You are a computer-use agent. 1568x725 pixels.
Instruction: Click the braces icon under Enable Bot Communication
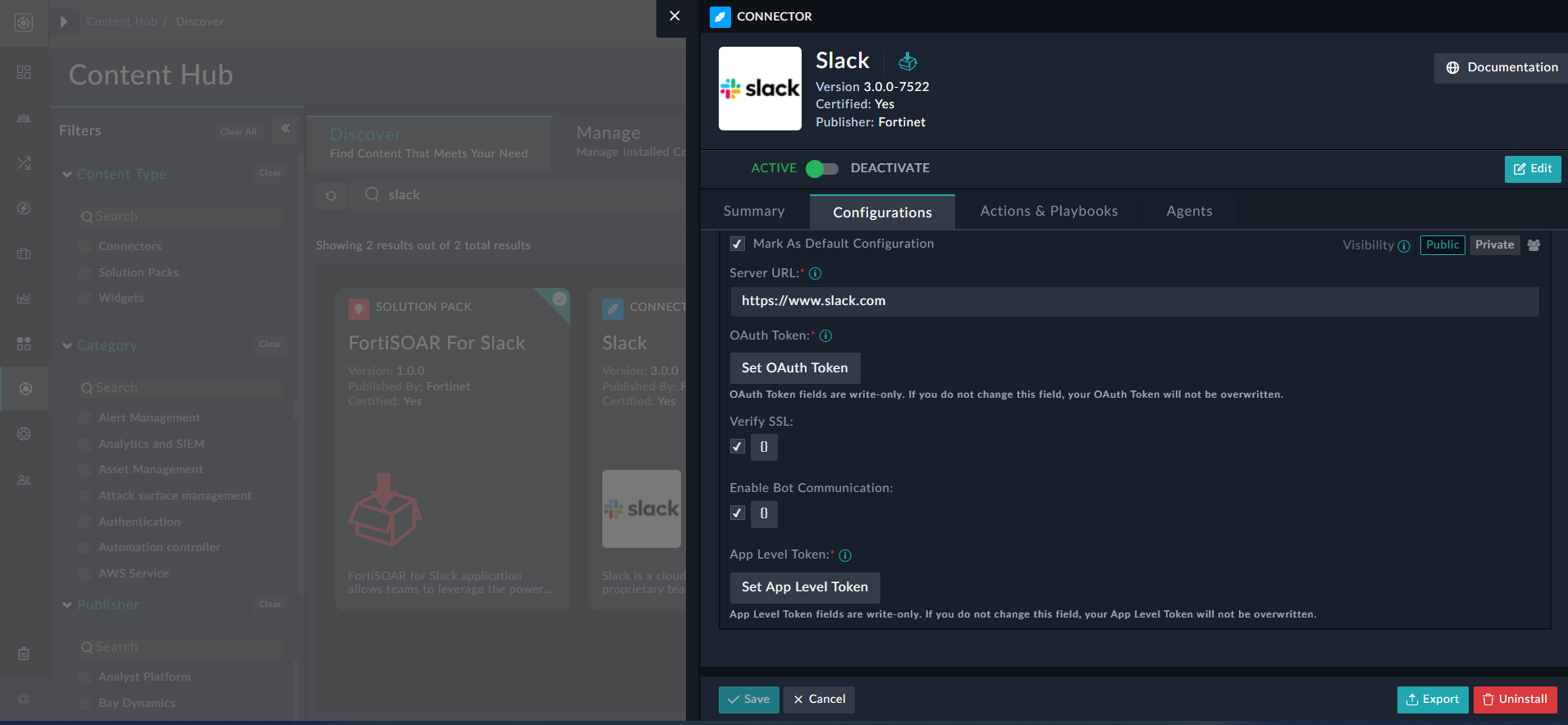click(764, 513)
